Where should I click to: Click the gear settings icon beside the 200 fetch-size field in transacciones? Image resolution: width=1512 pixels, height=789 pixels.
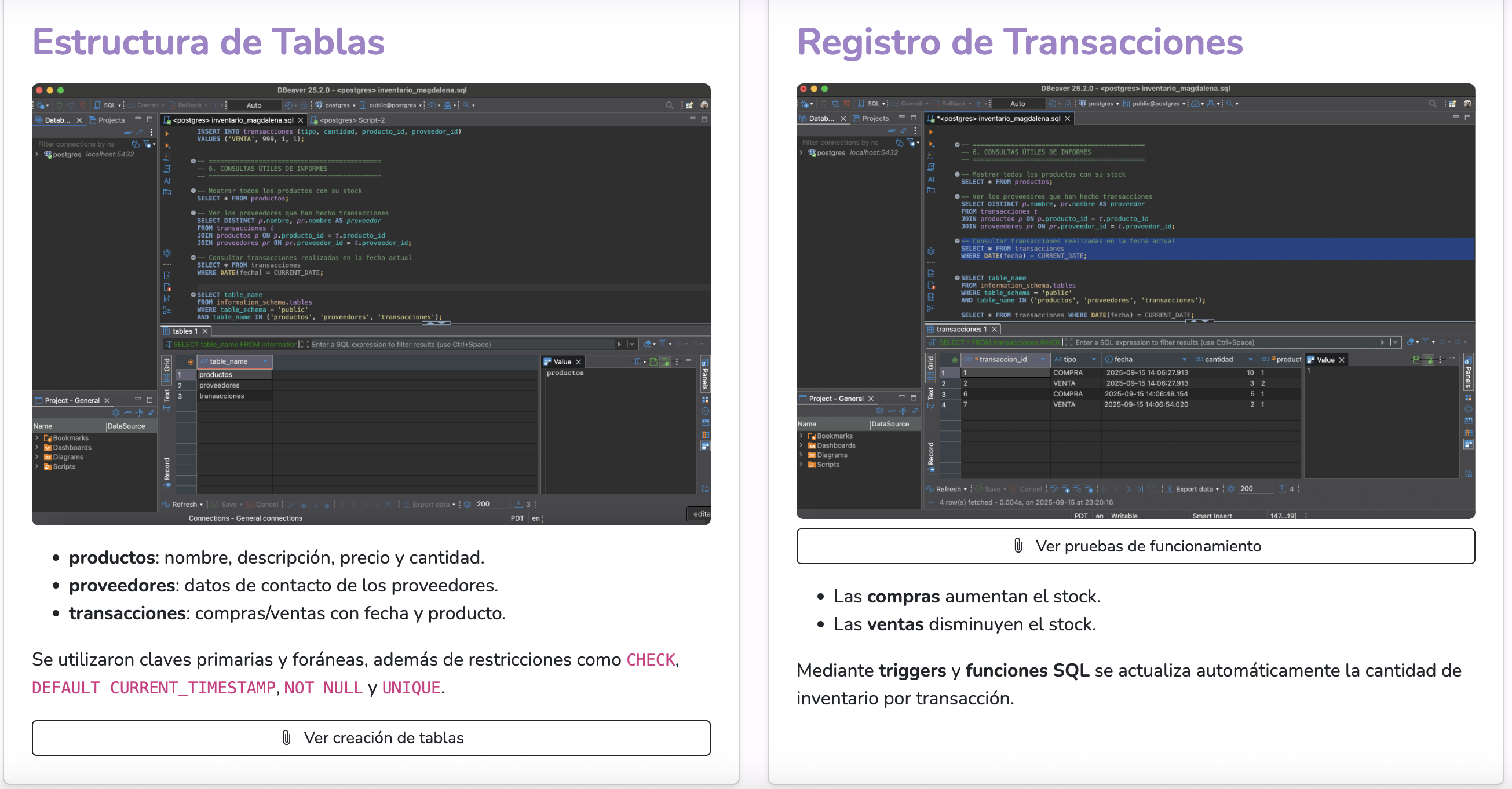tap(1231, 488)
